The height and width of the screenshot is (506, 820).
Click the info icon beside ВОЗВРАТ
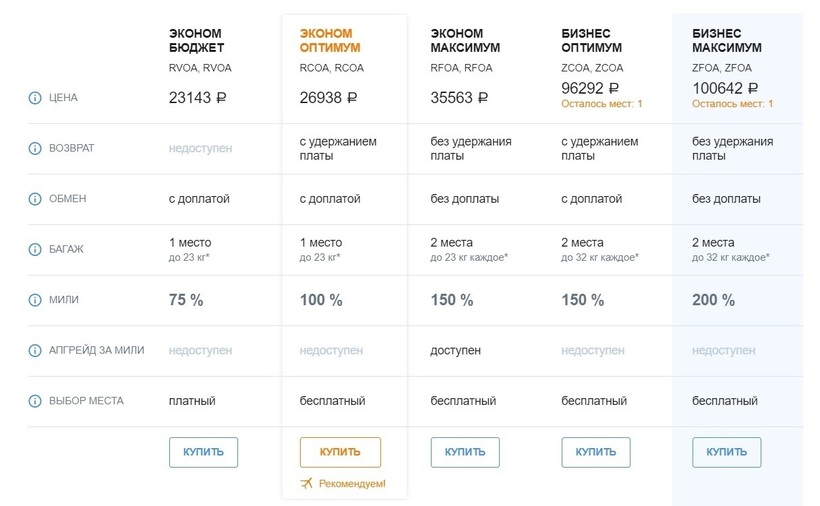click(x=35, y=149)
